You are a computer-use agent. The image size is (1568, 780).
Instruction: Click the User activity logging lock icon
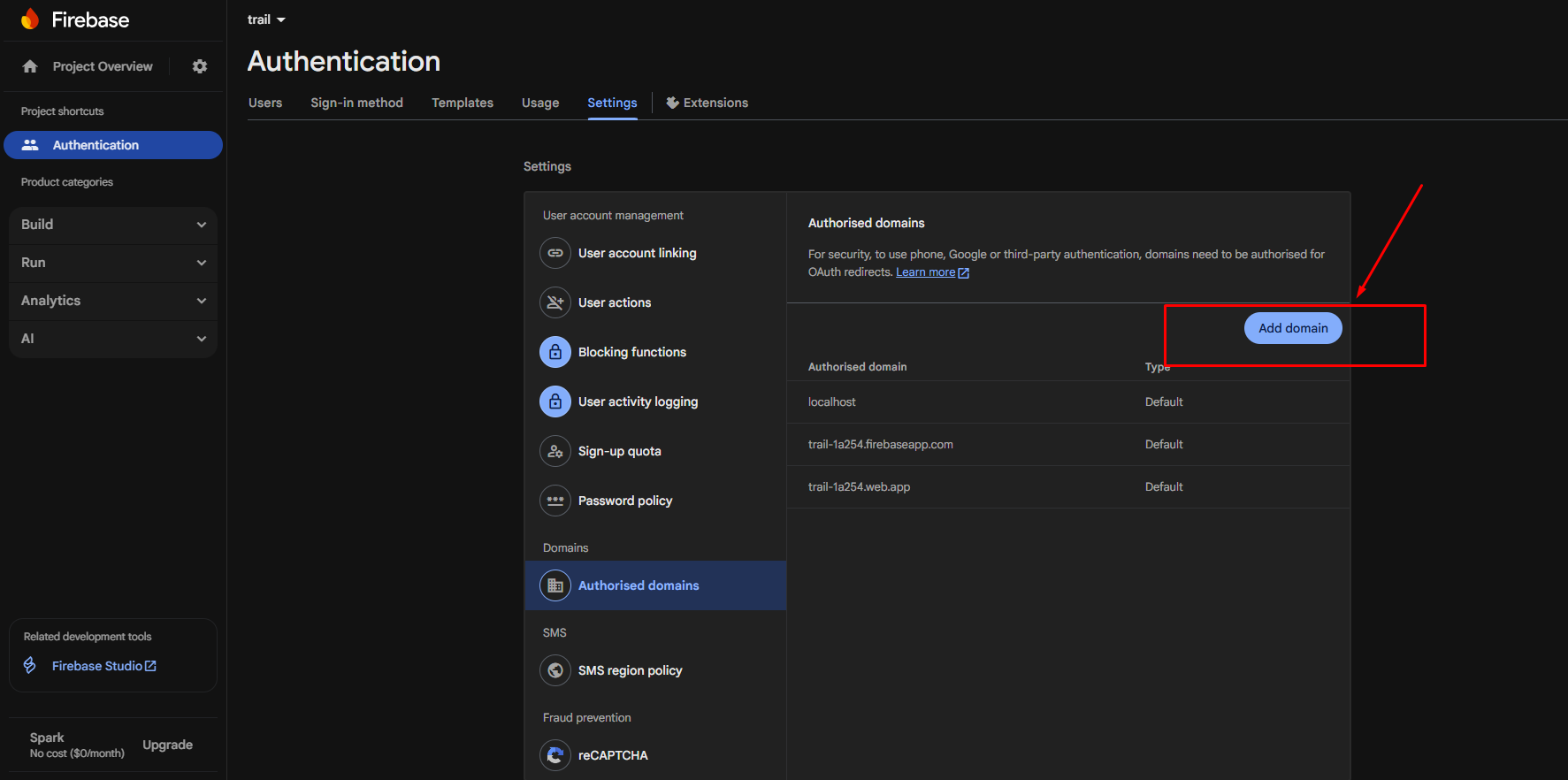pyautogui.click(x=555, y=401)
